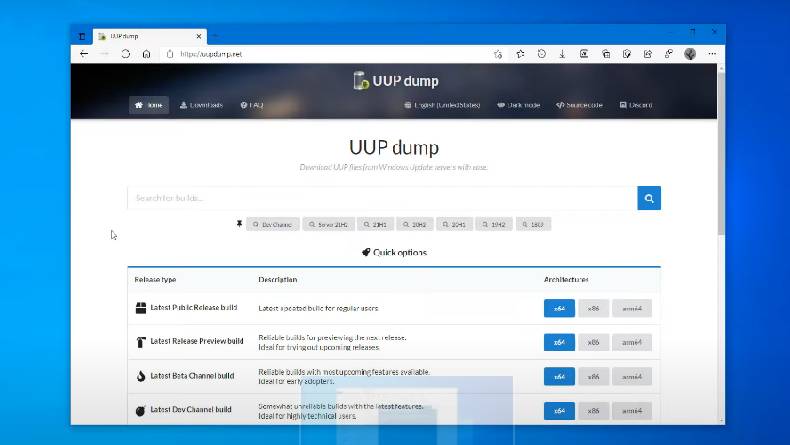Select the 19H2 quick search
The width and height of the screenshot is (790, 445).
(494, 224)
